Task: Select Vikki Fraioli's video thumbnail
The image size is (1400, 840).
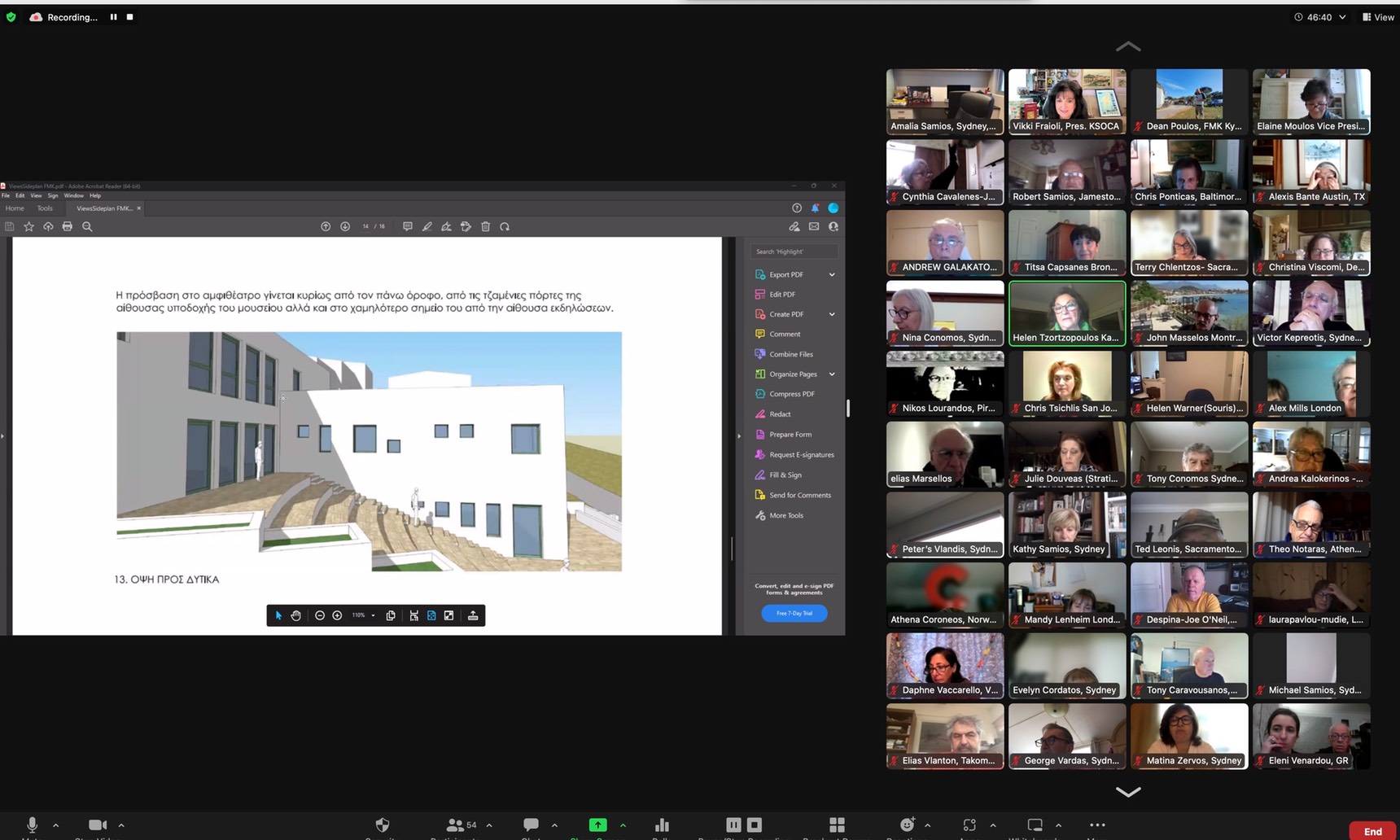Action: [x=1067, y=101]
